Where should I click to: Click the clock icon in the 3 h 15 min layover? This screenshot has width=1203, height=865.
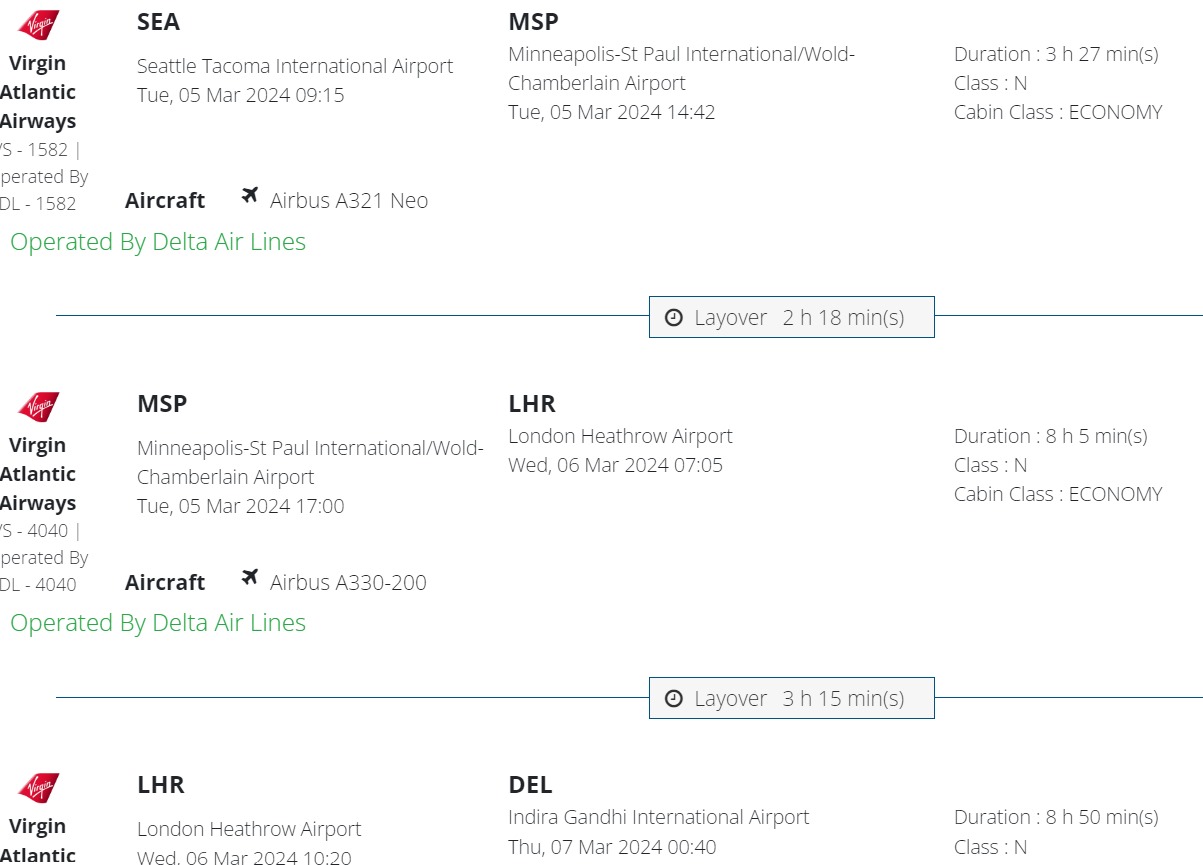[x=674, y=698]
